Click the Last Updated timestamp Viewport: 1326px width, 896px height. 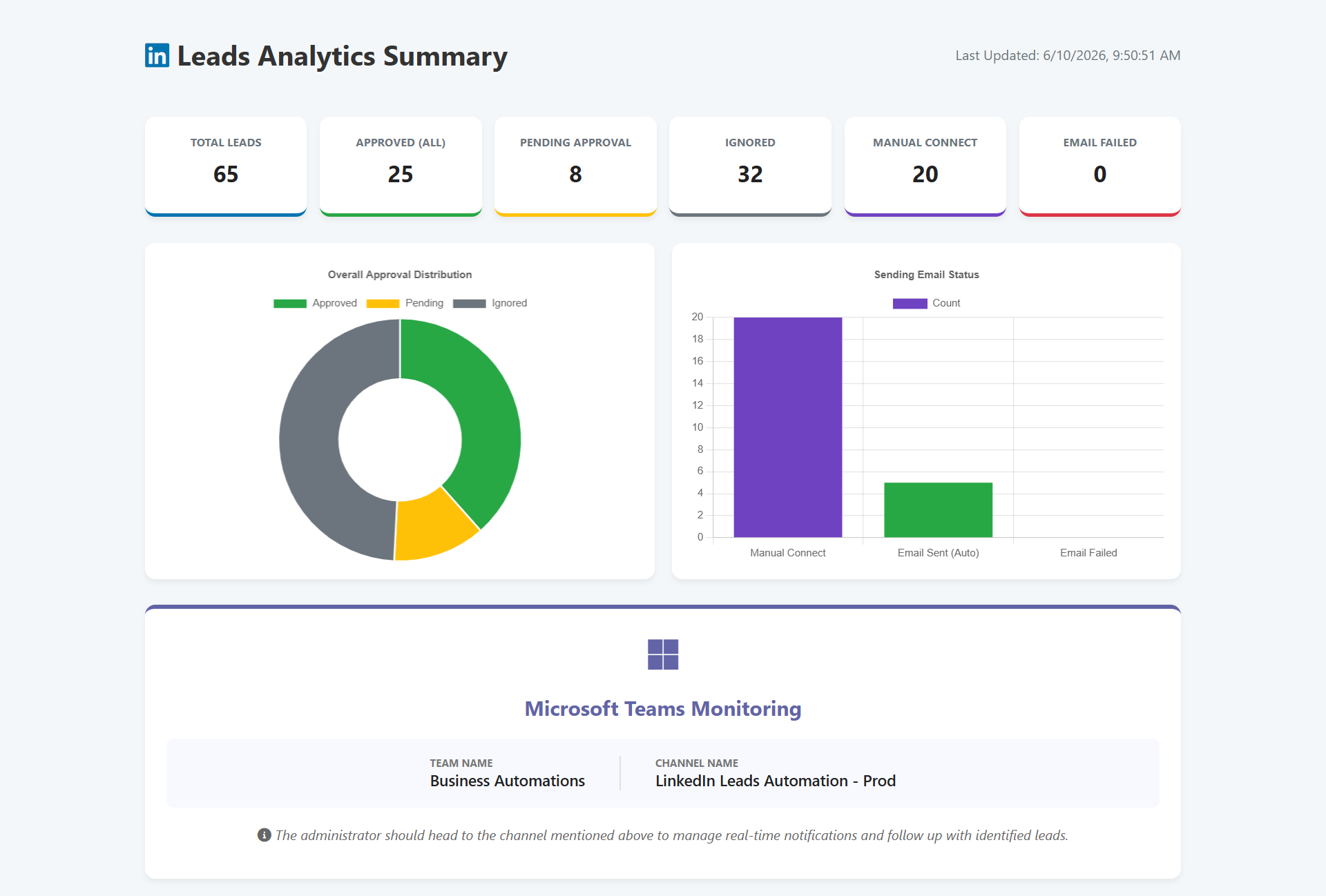coord(1068,55)
